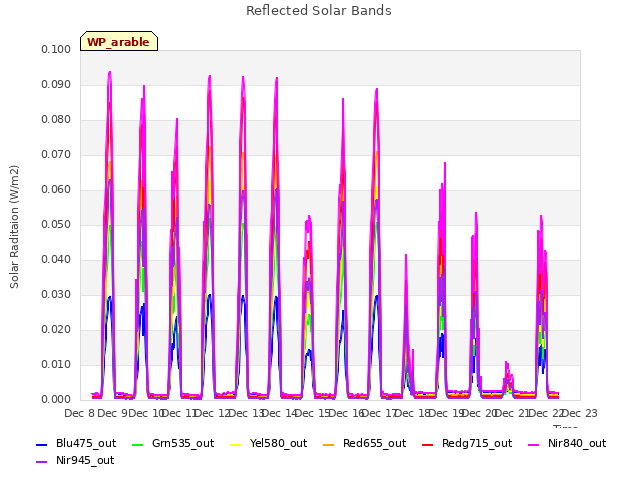This screenshot has height=480, width=640.
Task: Click the Dec 23 x-axis date label
Action: click(580, 413)
